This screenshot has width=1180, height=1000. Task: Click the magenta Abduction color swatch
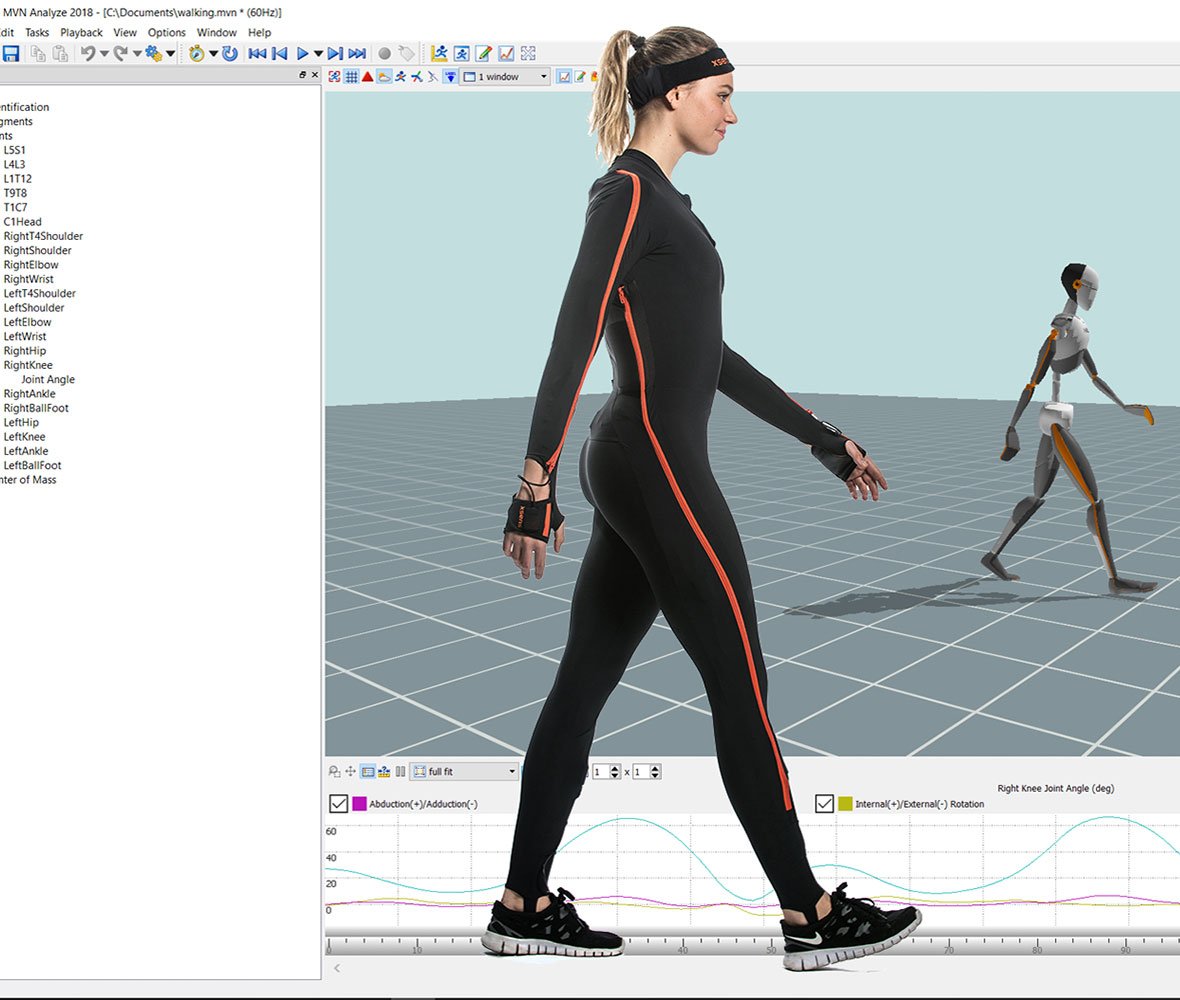coord(359,804)
